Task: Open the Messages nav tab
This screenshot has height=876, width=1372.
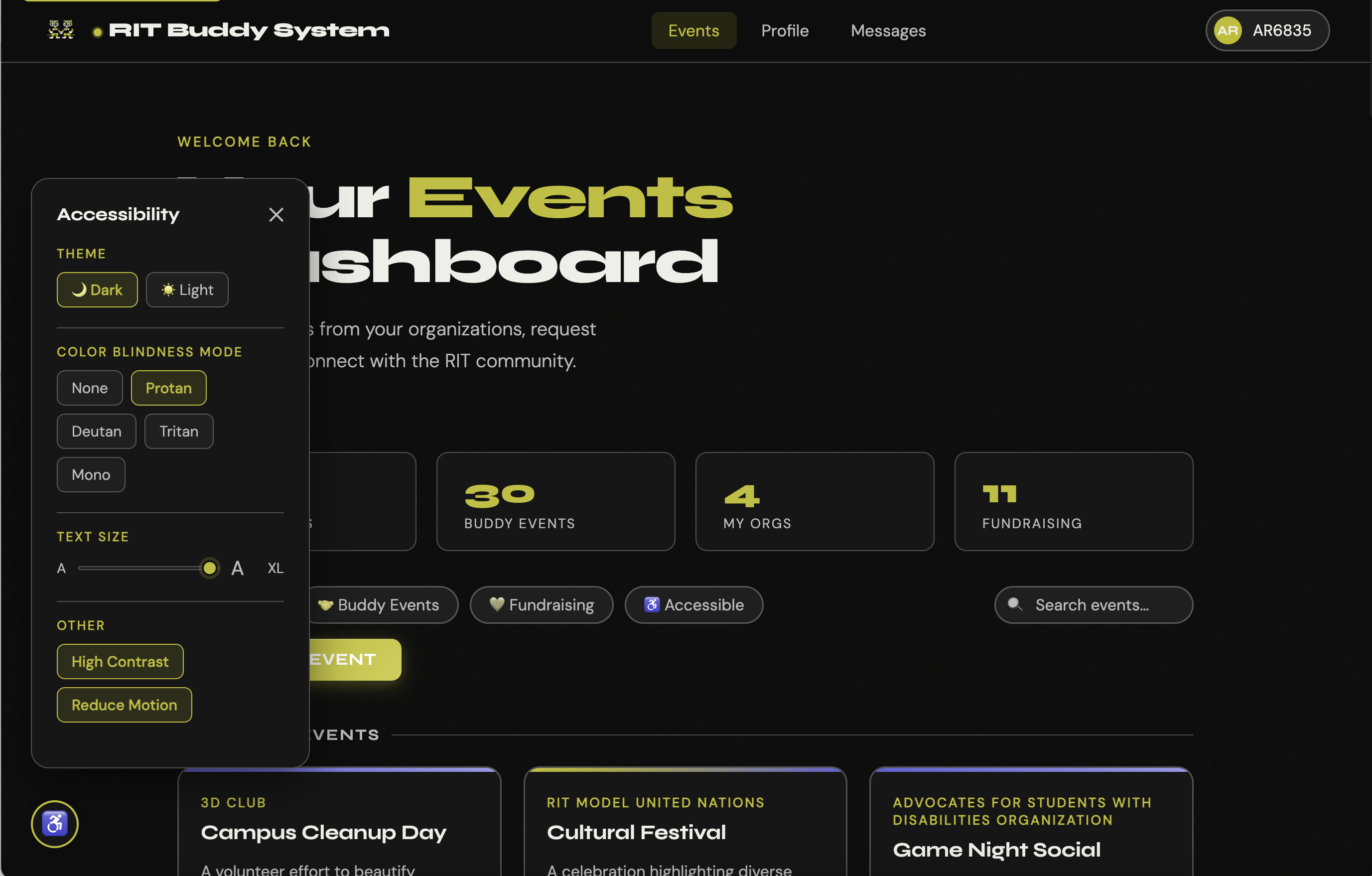Action: pos(888,31)
